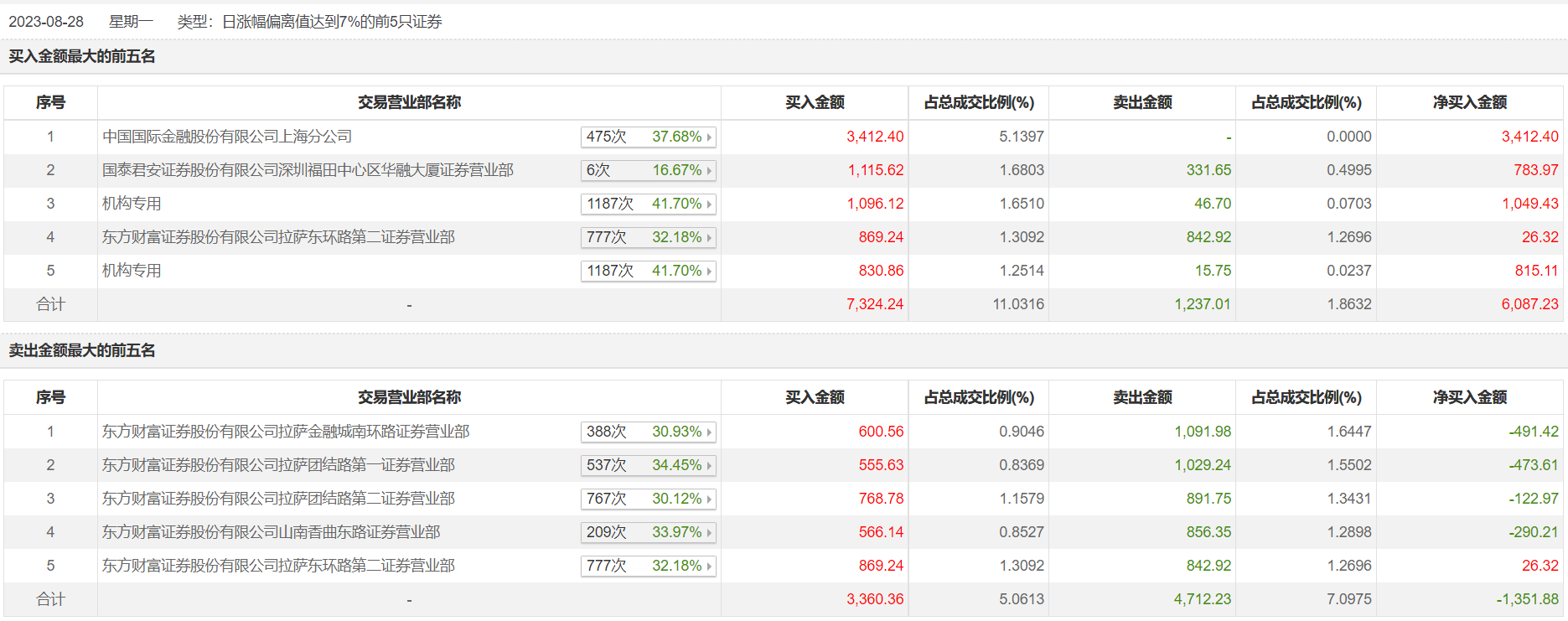Select the 6,087.23 net buy total cell
Viewport: 1568px width, 621px height.
click(x=1529, y=304)
